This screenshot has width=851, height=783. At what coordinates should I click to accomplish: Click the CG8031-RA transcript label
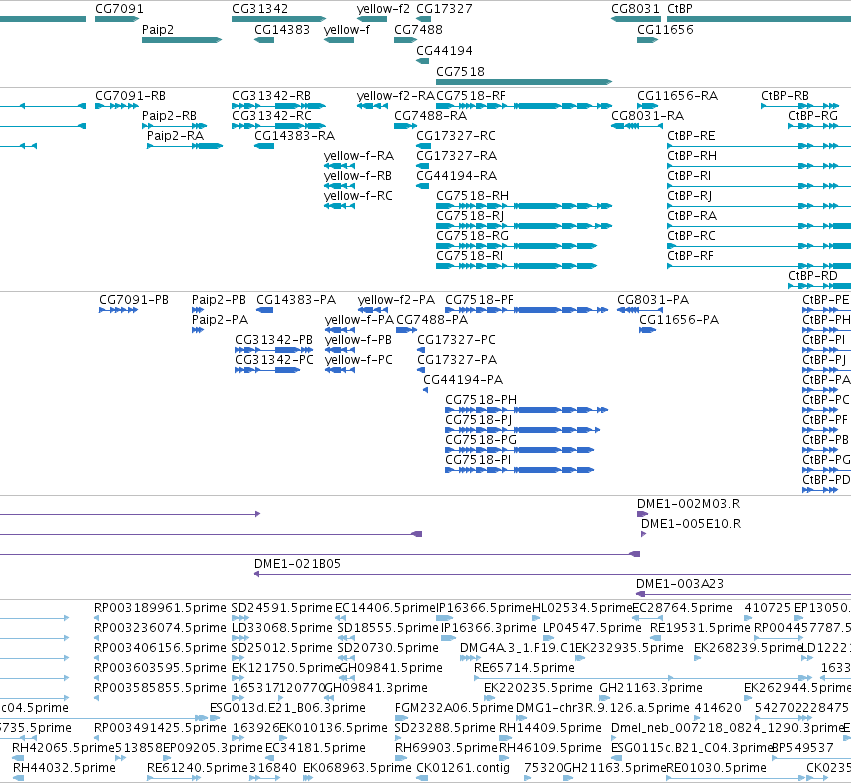[x=647, y=116]
